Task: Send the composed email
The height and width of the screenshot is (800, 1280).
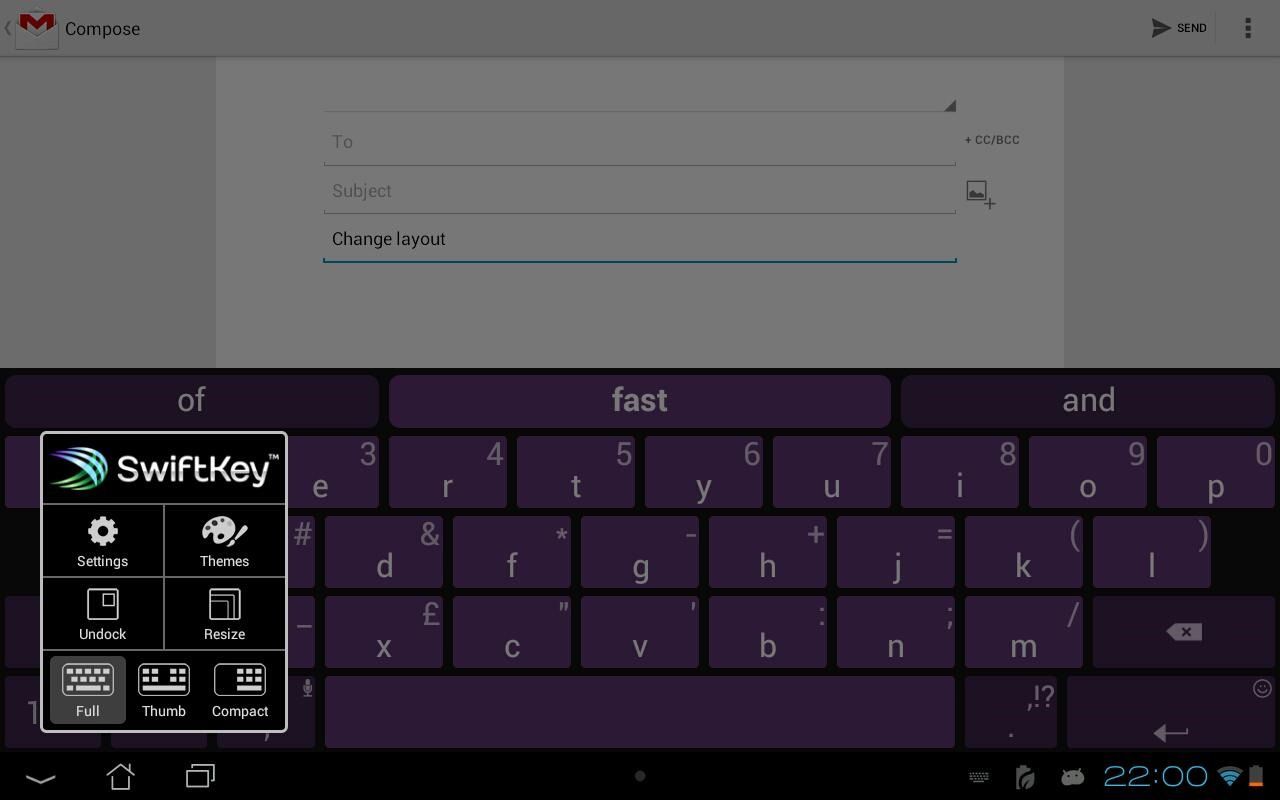Action: (x=1178, y=28)
